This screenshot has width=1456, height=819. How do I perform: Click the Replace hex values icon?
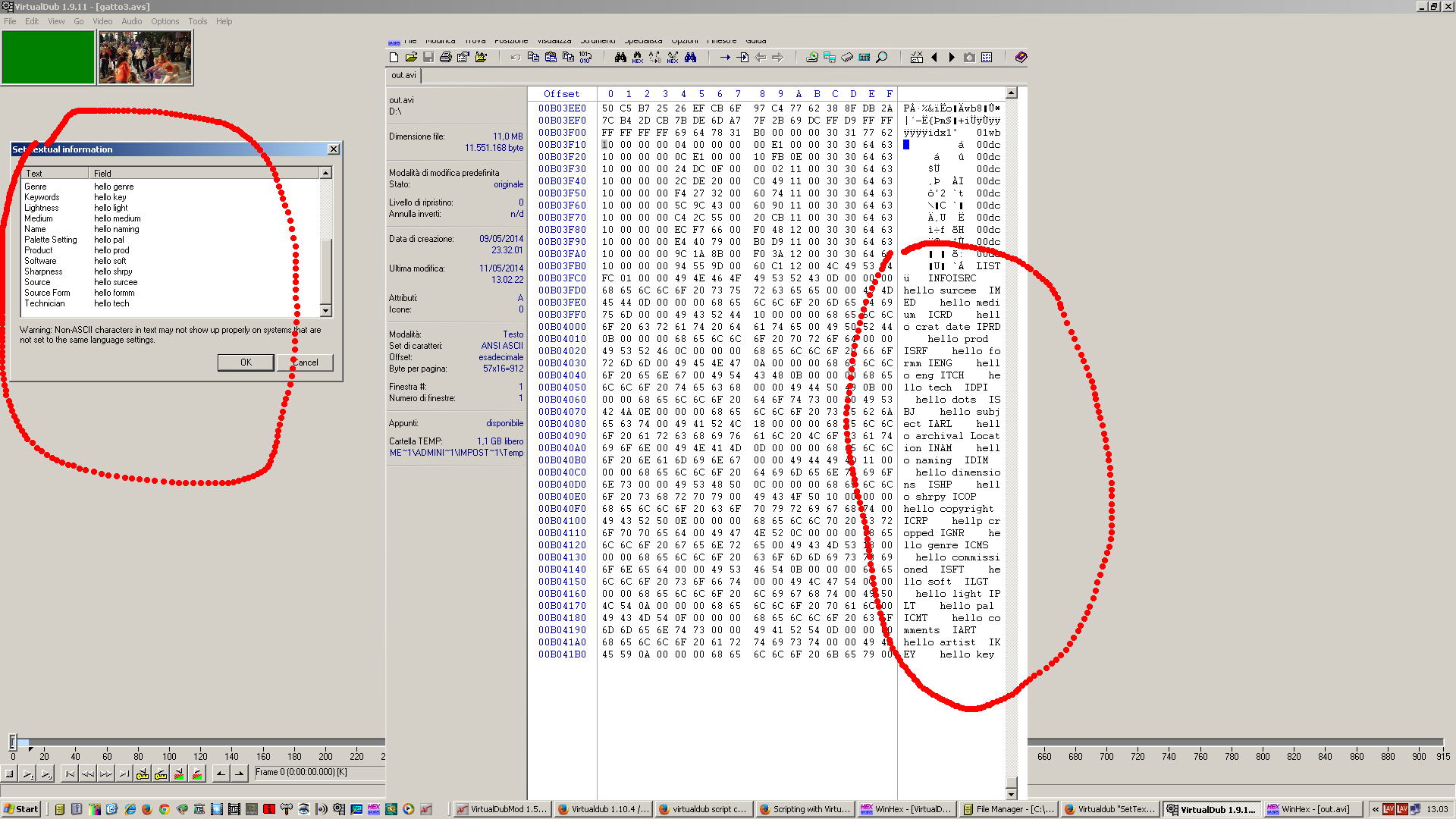[673, 57]
